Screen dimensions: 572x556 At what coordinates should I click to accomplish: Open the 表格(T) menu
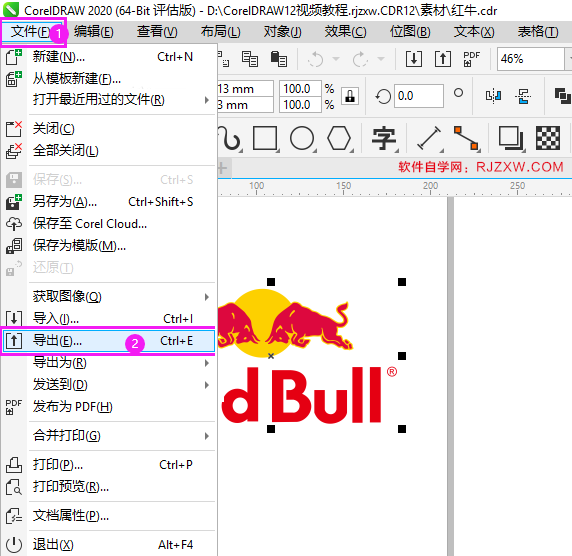(x=538, y=32)
